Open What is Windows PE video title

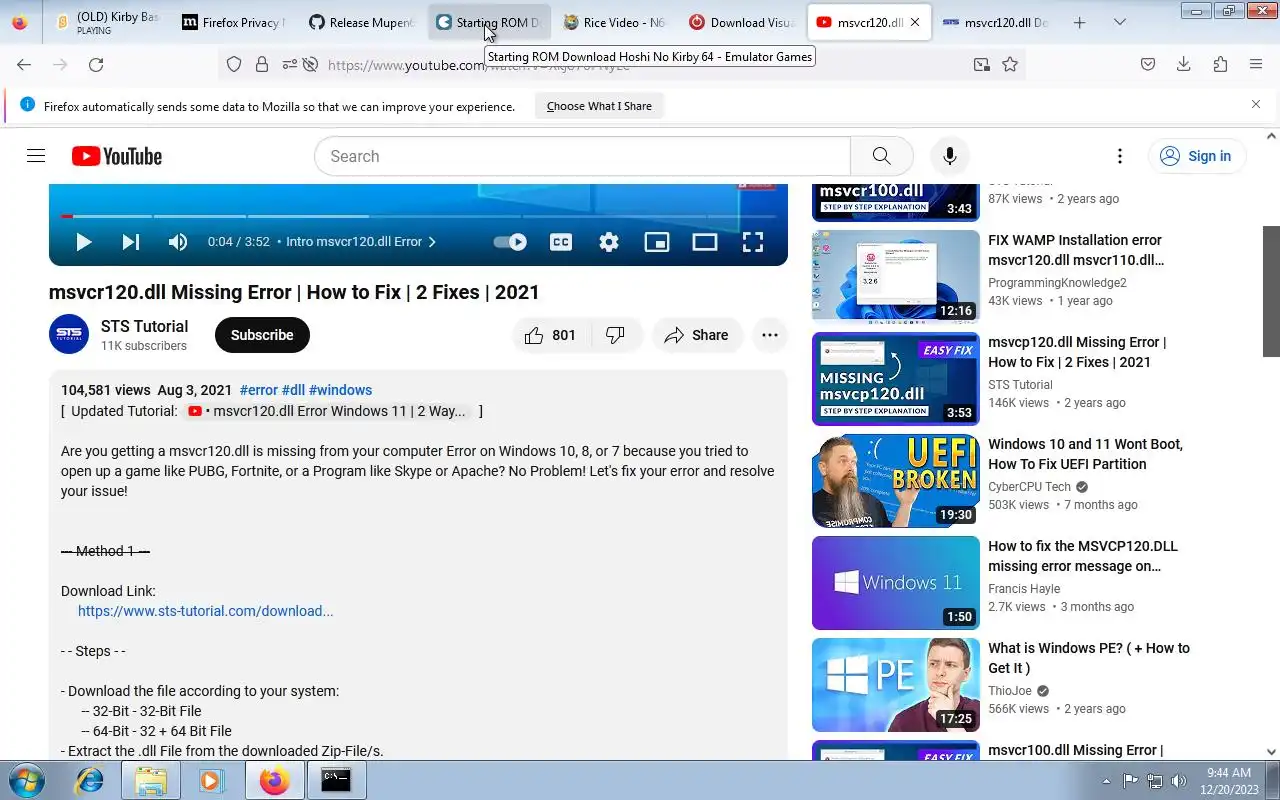click(x=1088, y=658)
